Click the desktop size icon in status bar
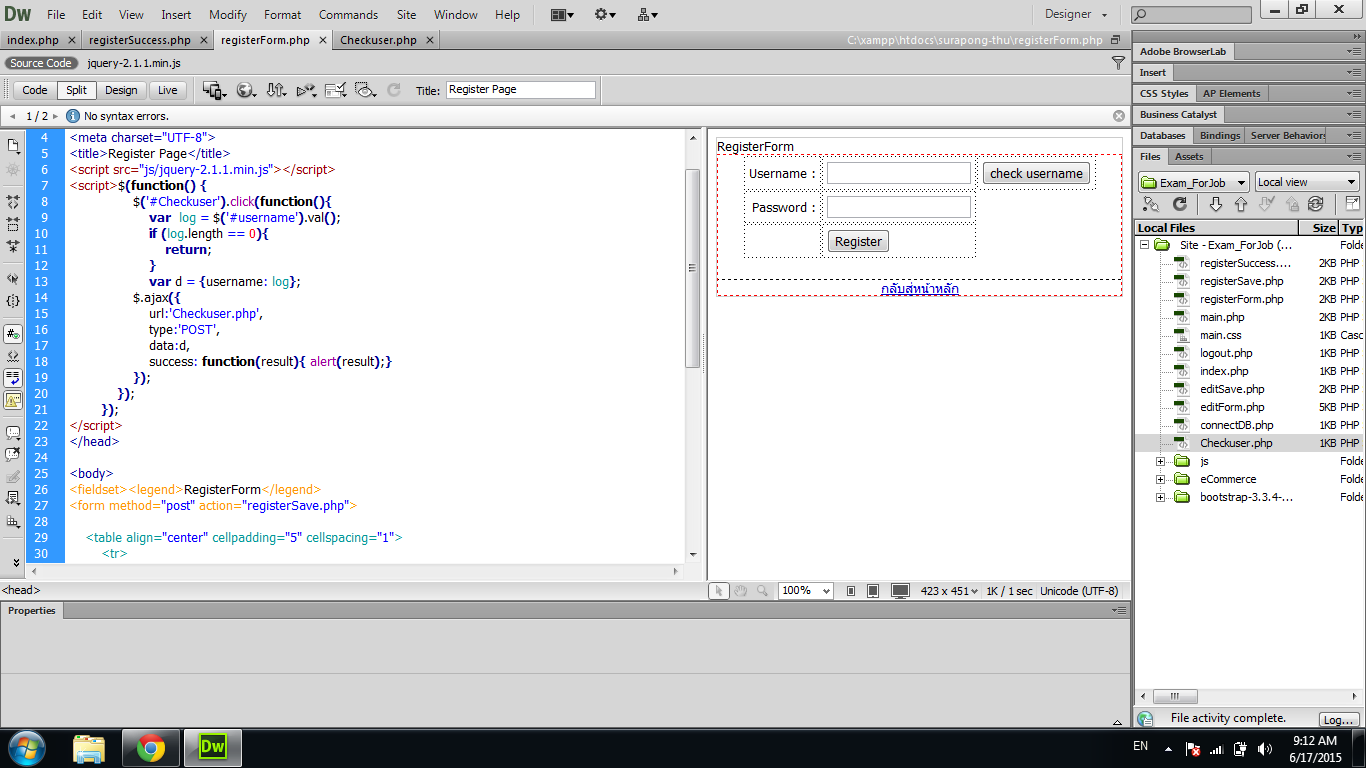1366x768 pixels. pyautogui.click(x=900, y=591)
